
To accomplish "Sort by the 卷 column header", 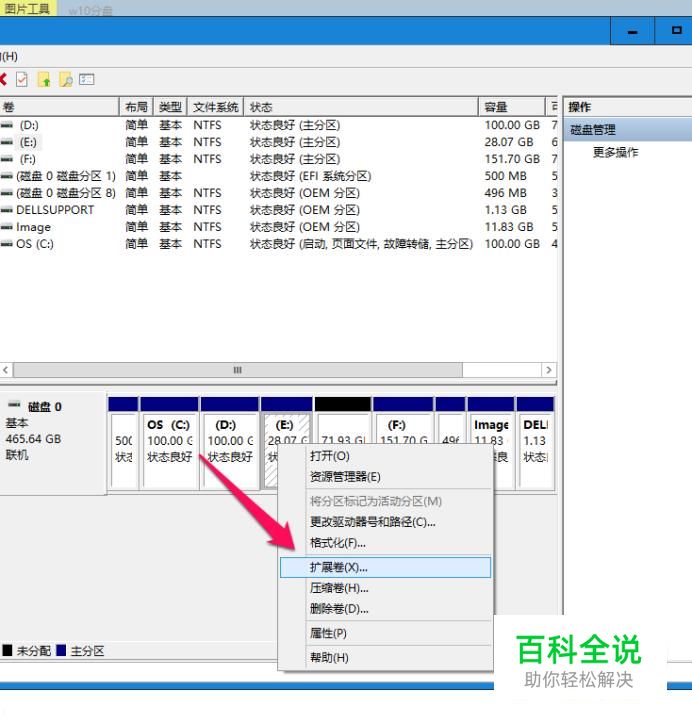I will tap(59, 107).
